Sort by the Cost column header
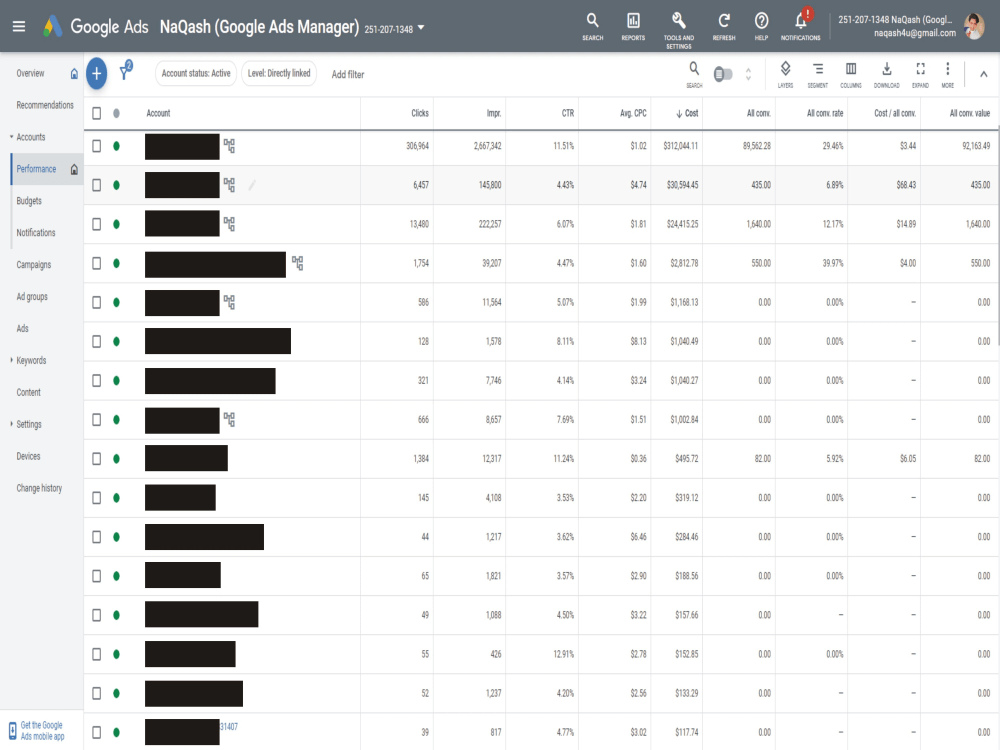 point(688,114)
